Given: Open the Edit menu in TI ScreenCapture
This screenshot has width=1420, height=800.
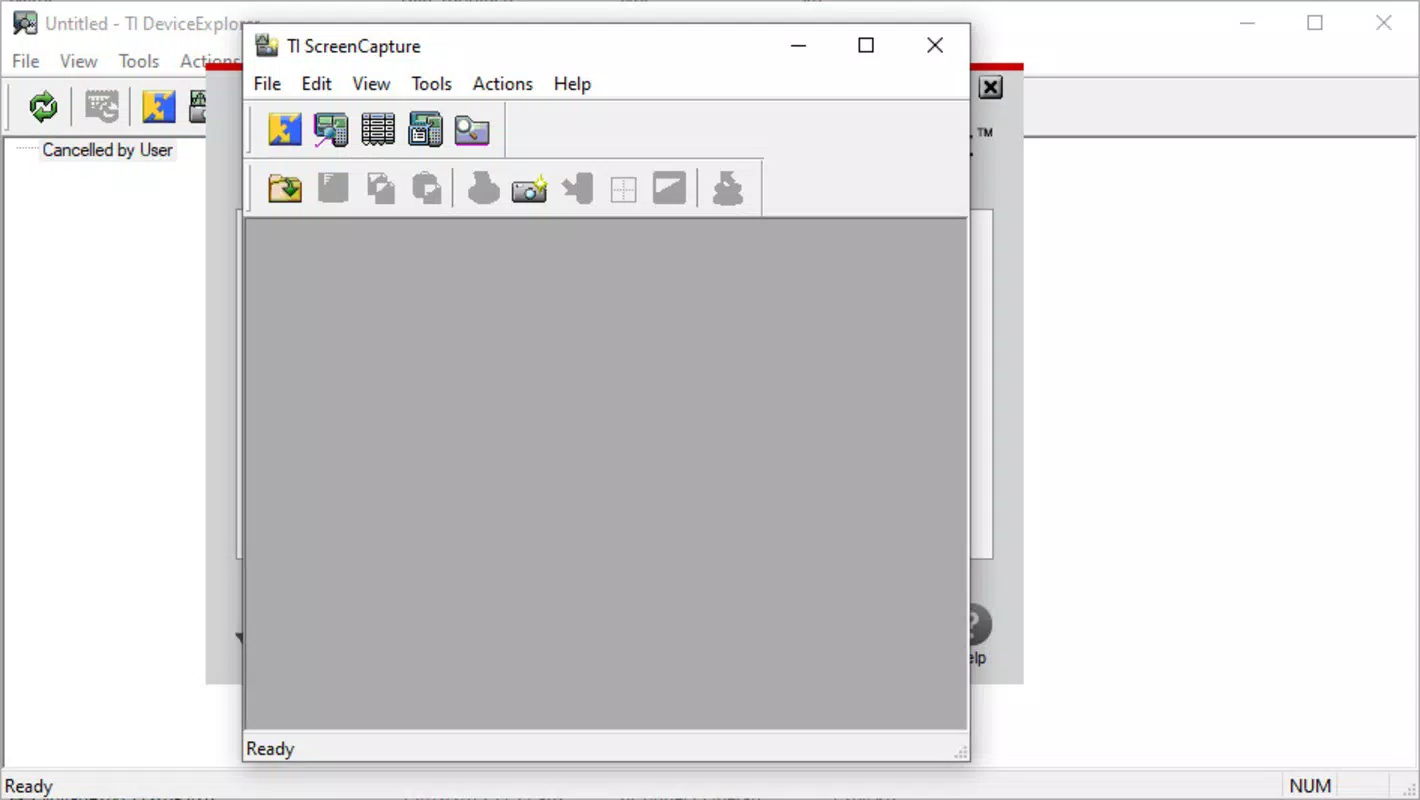Looking at the screenshot, I should (x=316, y=84).
